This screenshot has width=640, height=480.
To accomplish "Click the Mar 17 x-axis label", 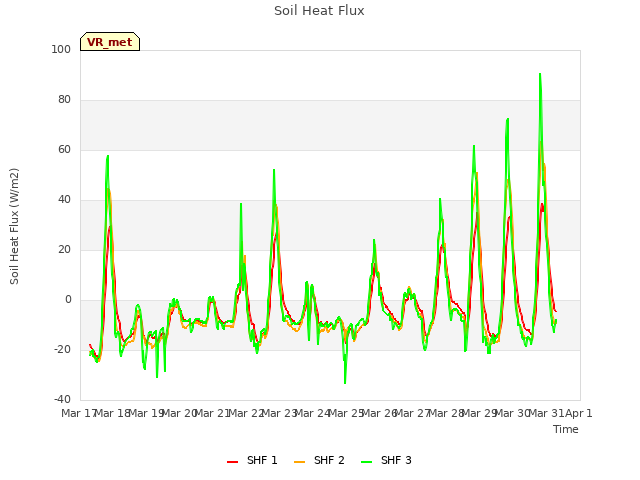I will point(78,413).
